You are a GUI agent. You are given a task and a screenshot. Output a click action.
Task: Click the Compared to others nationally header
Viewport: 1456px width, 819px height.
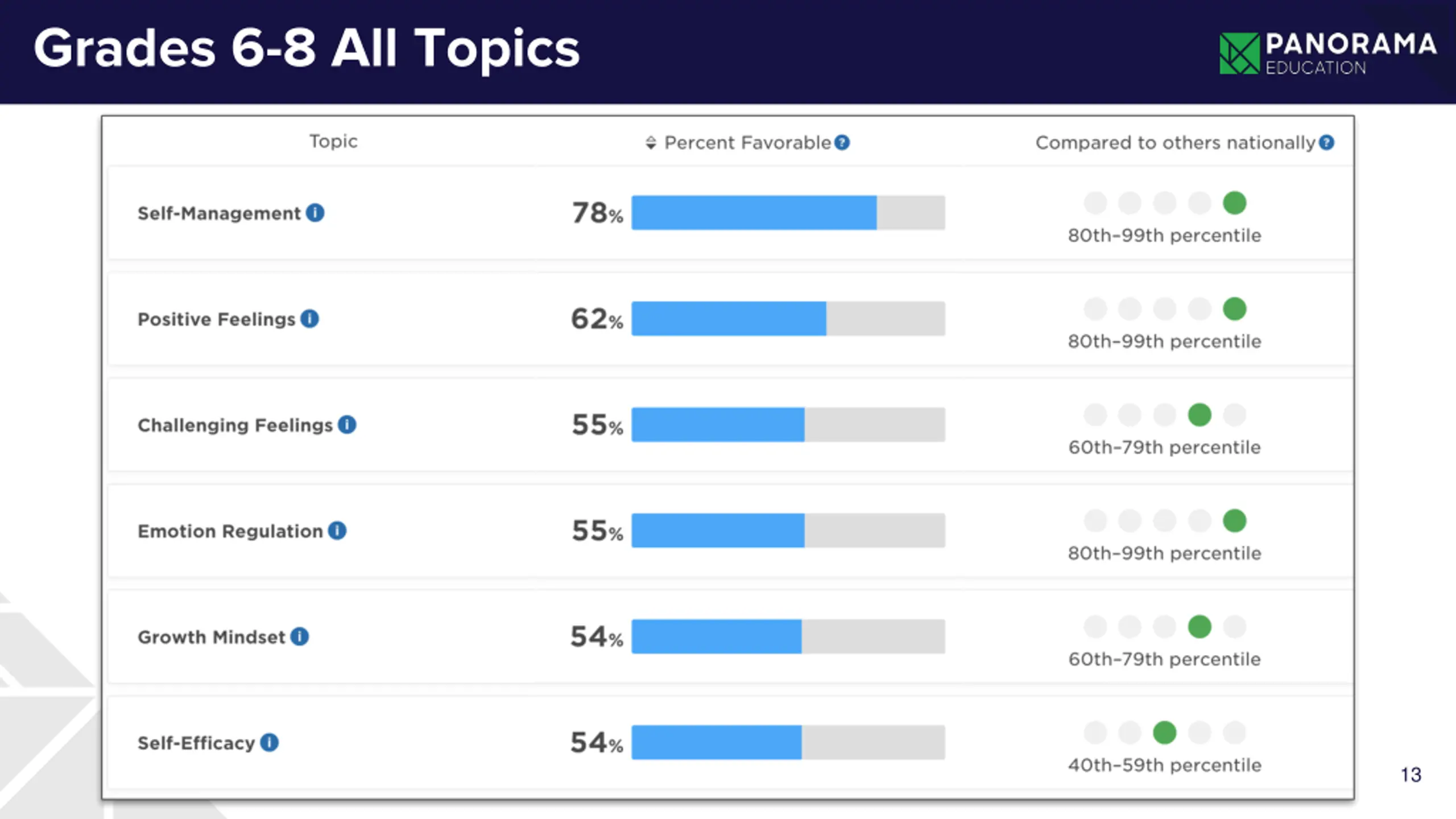pos(1175,142)
